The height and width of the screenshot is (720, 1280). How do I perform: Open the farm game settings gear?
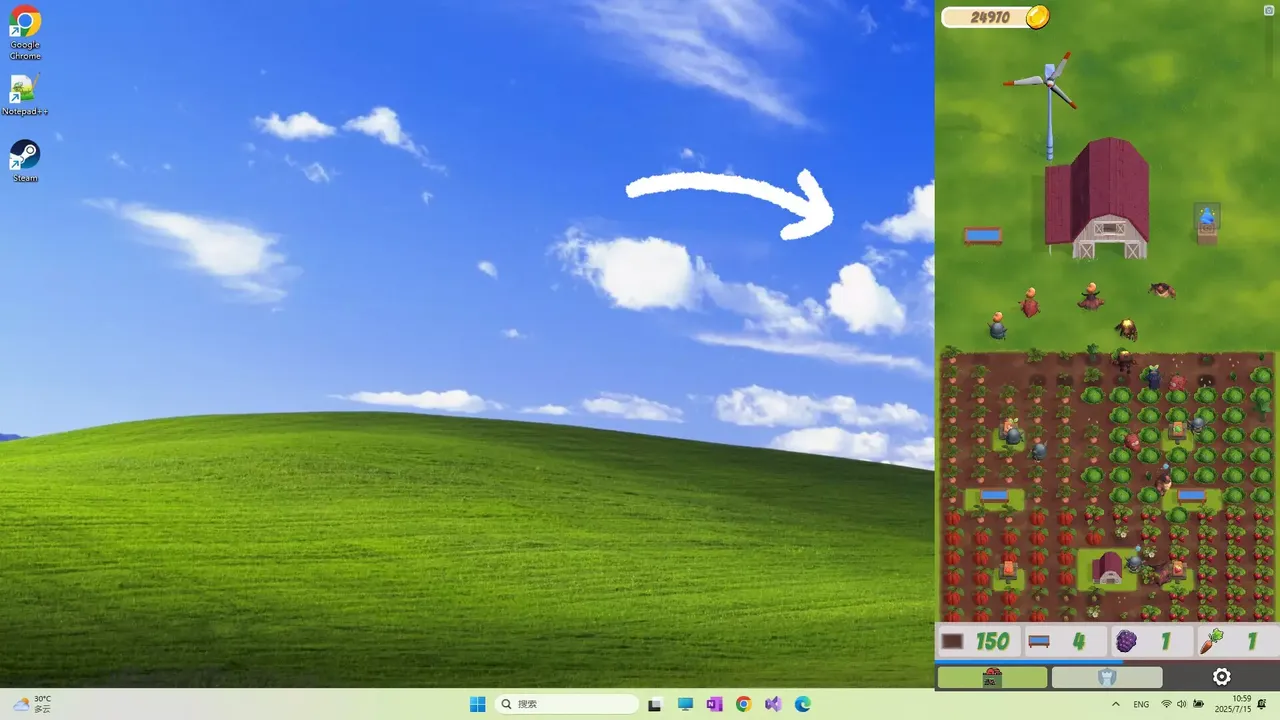(1221, 677)
